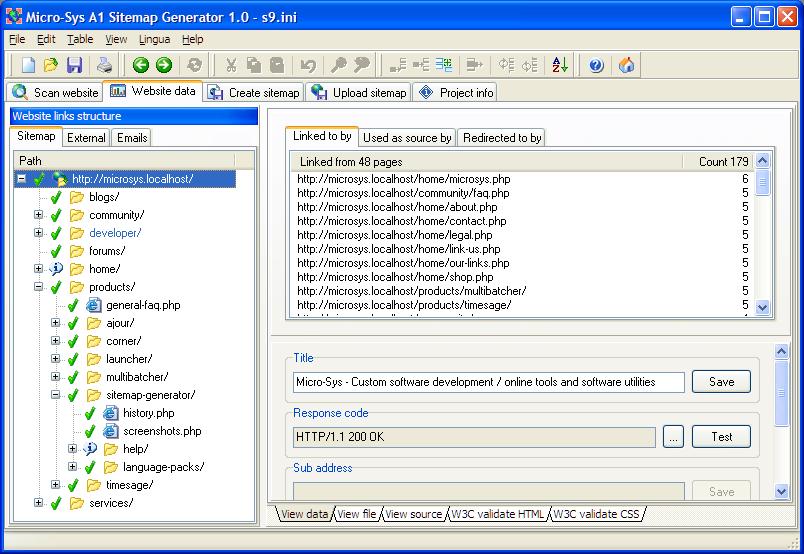Select the timesage/ folder row
The width and height of the screenshot is (804, 554).
point(129,485)
